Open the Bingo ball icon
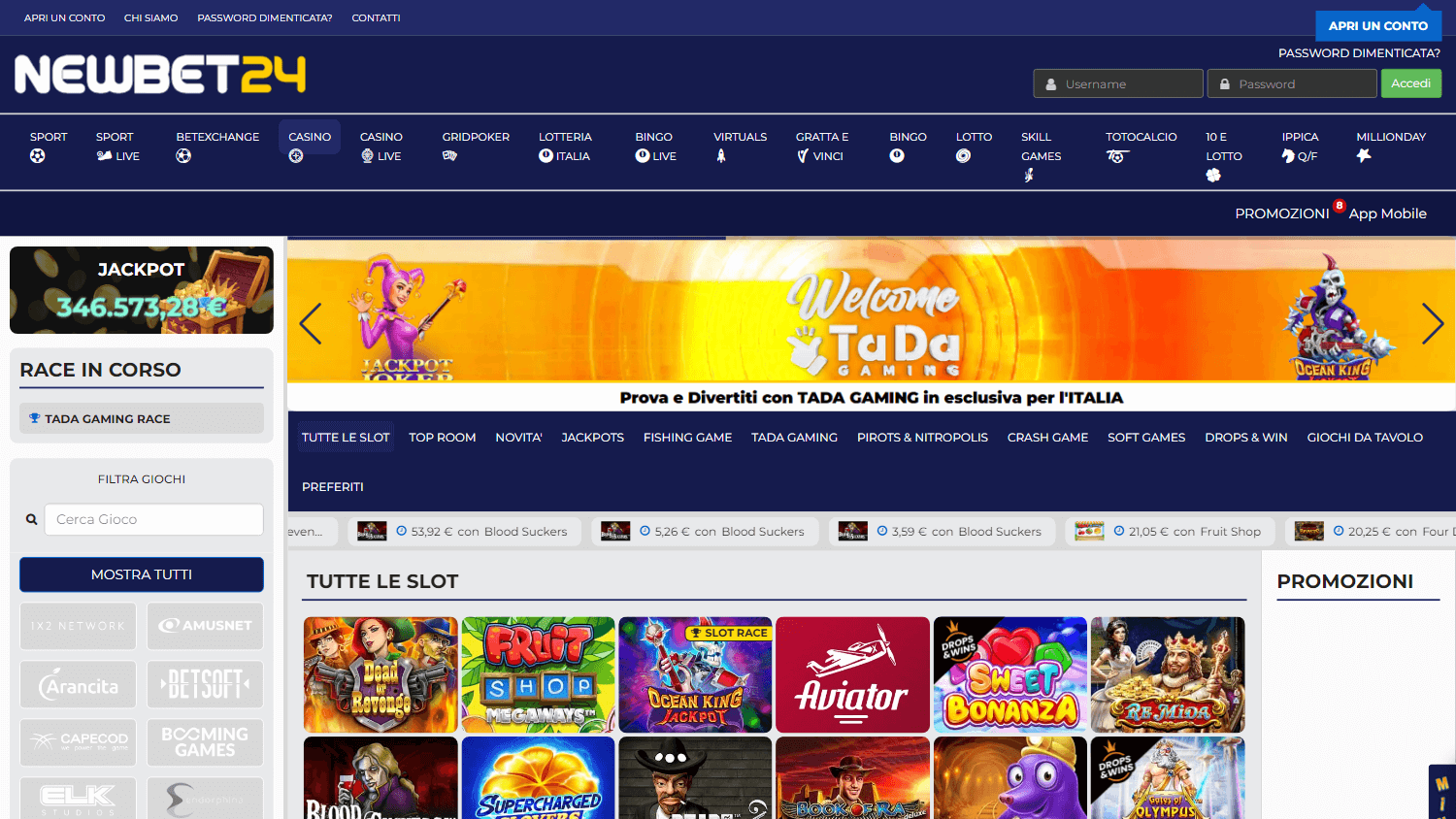 (x=897, y=155)
